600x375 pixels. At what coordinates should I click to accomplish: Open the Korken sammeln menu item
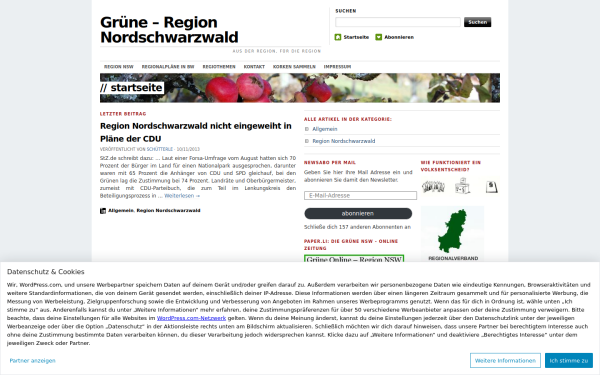pyautogui.click(x=294, y=67)
